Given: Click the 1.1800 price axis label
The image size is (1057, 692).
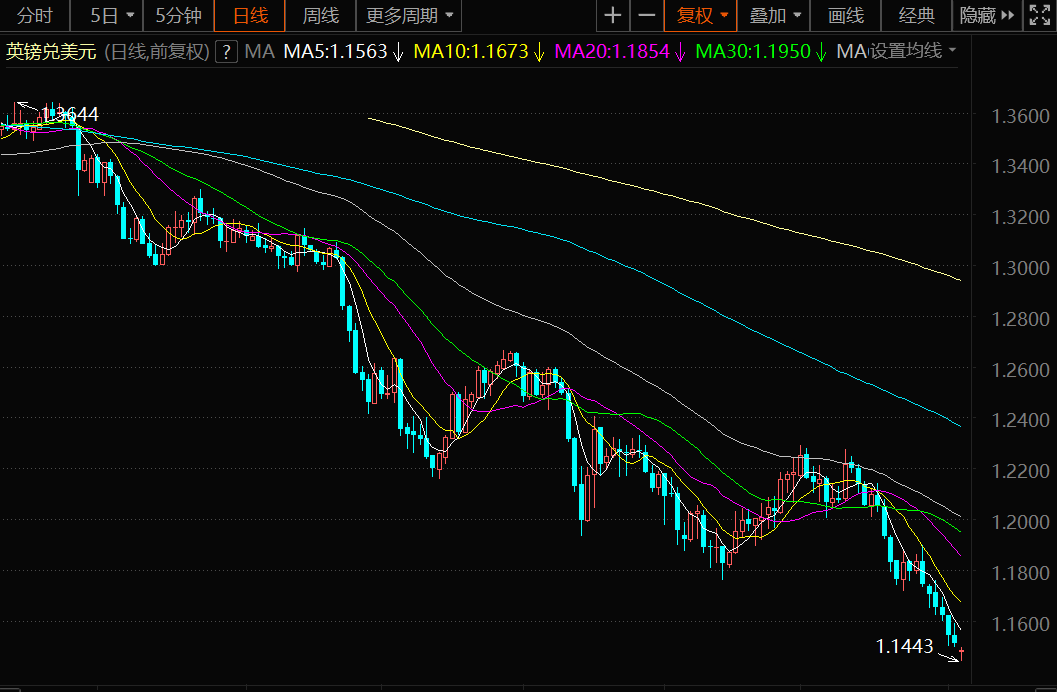Looking at the screenshot, I should point(1020,573).
